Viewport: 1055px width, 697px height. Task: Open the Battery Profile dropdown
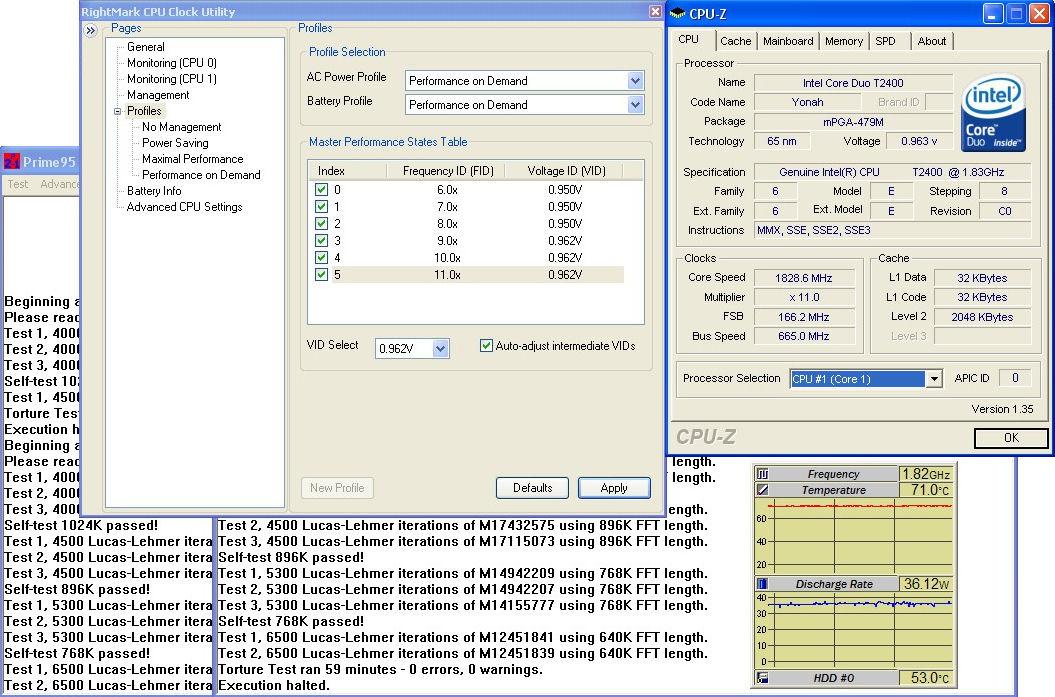pos(635,105)
